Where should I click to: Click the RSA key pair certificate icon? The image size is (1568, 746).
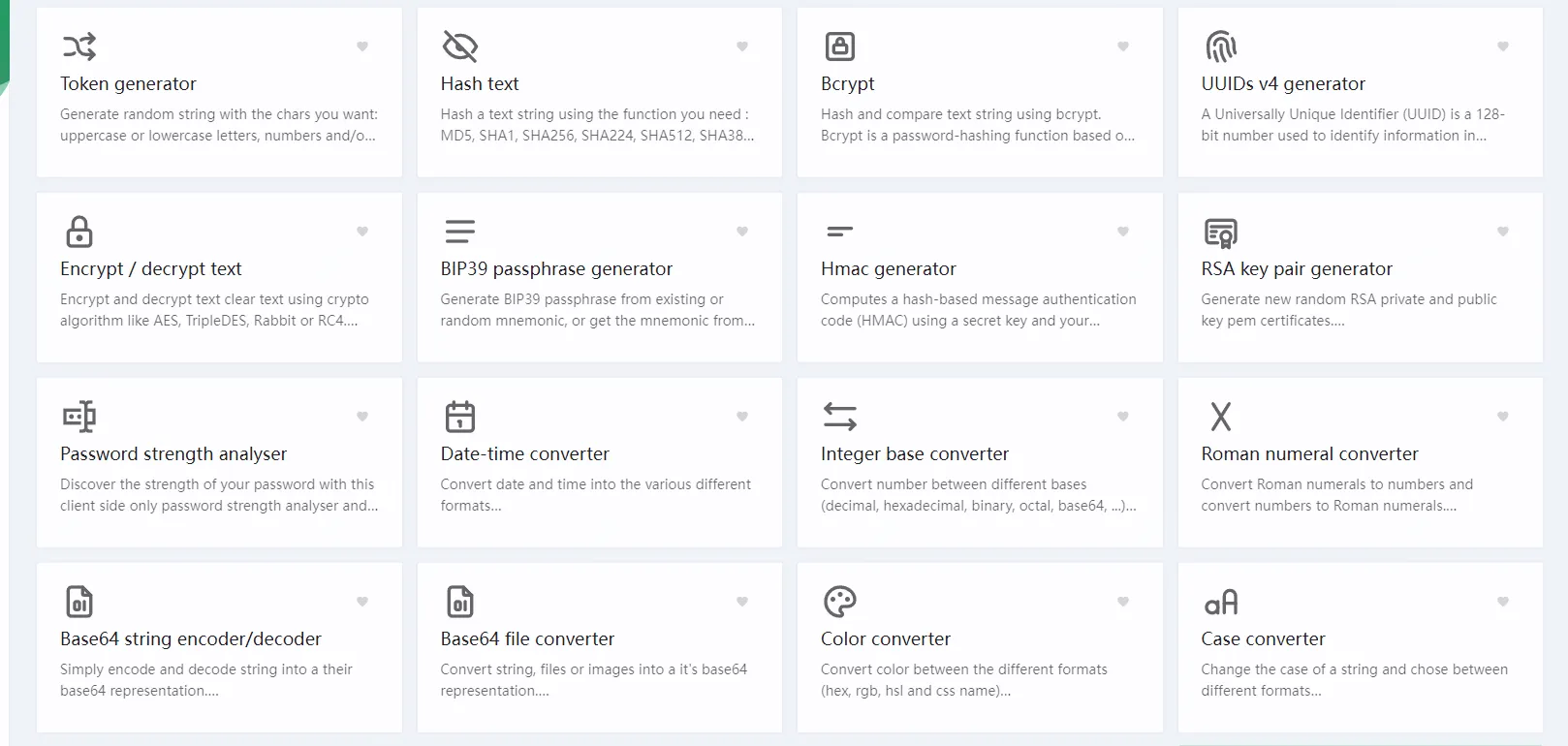pos(1220,233)
